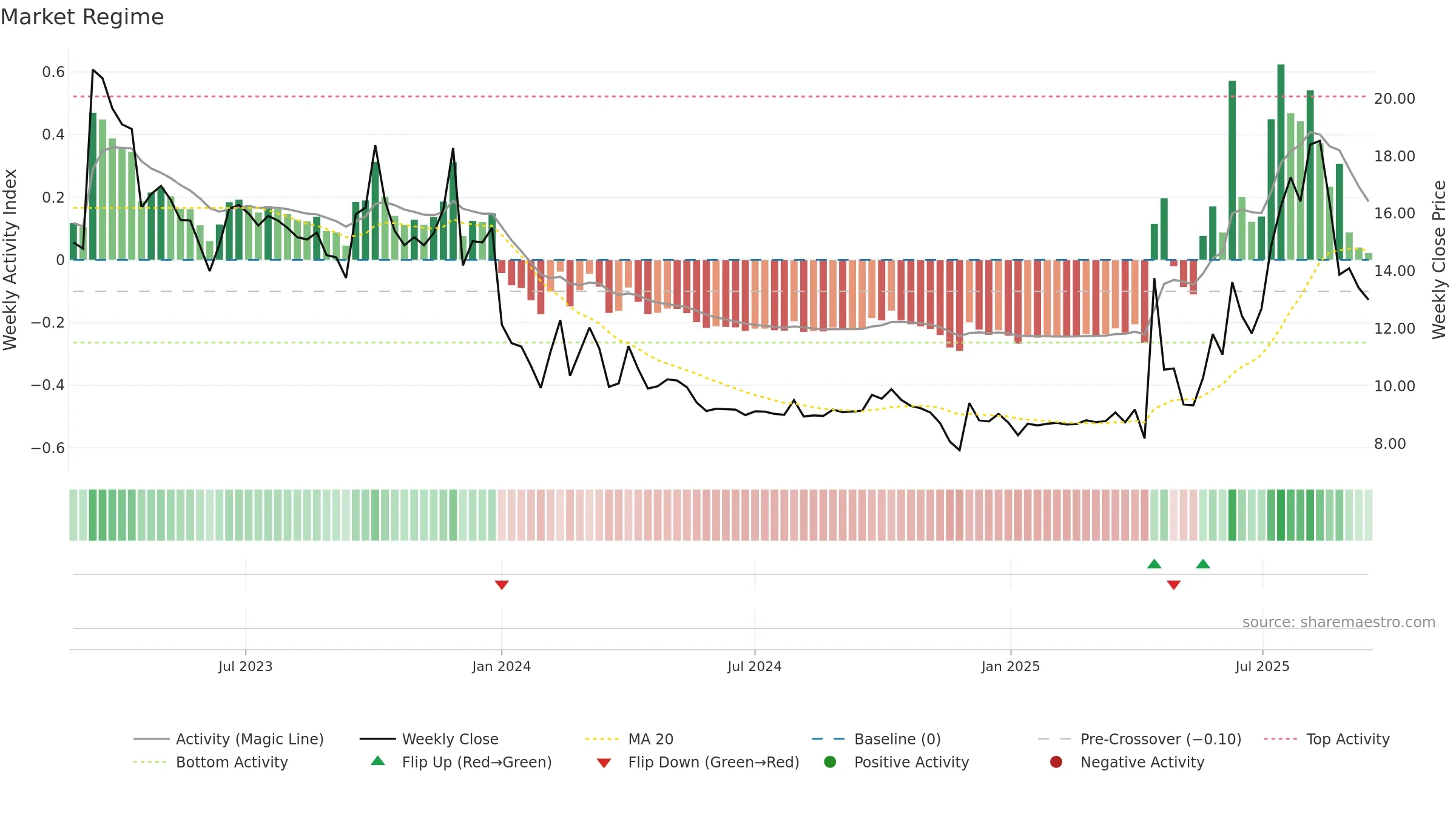Click the Activity (Magic Line) legend entry
The width and height of the screenshot is (1456, 819).
coord(229,739)
